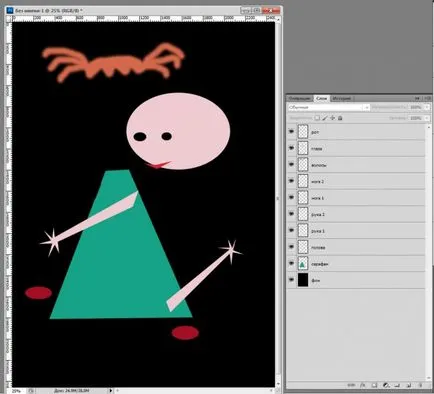The width and height of the screenshot is (434, 394).
Task: Open the fill slider arrow
Action: tap(427, 118)
